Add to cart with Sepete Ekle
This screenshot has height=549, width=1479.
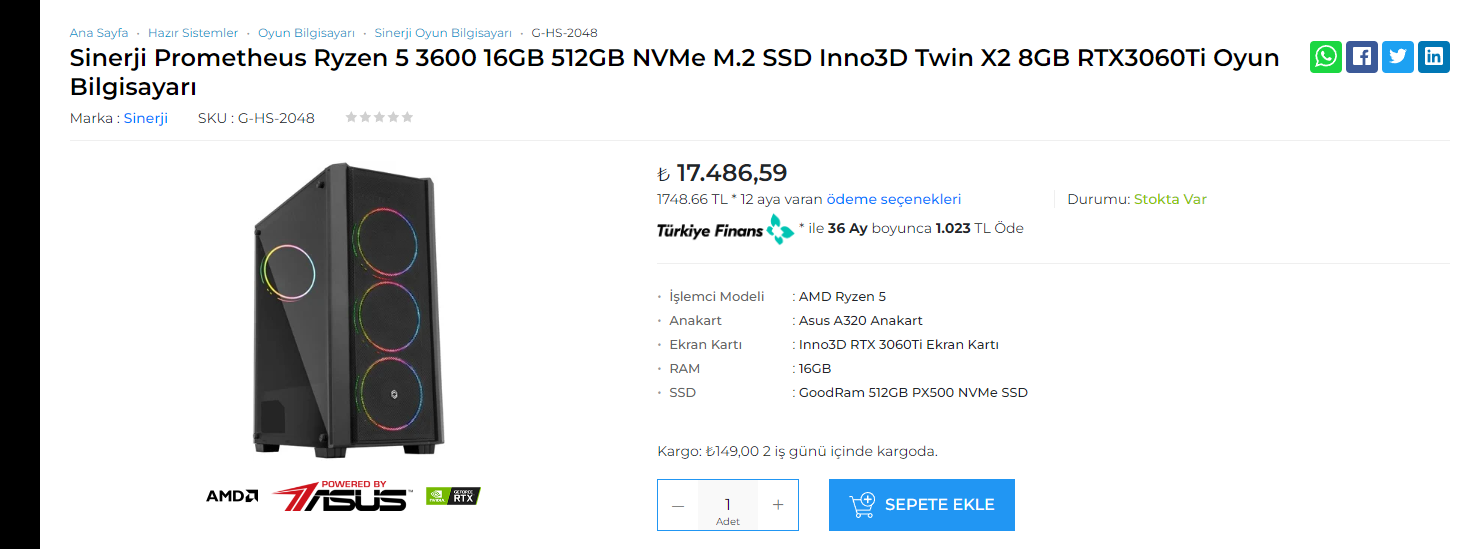click(x=921, y=505)
